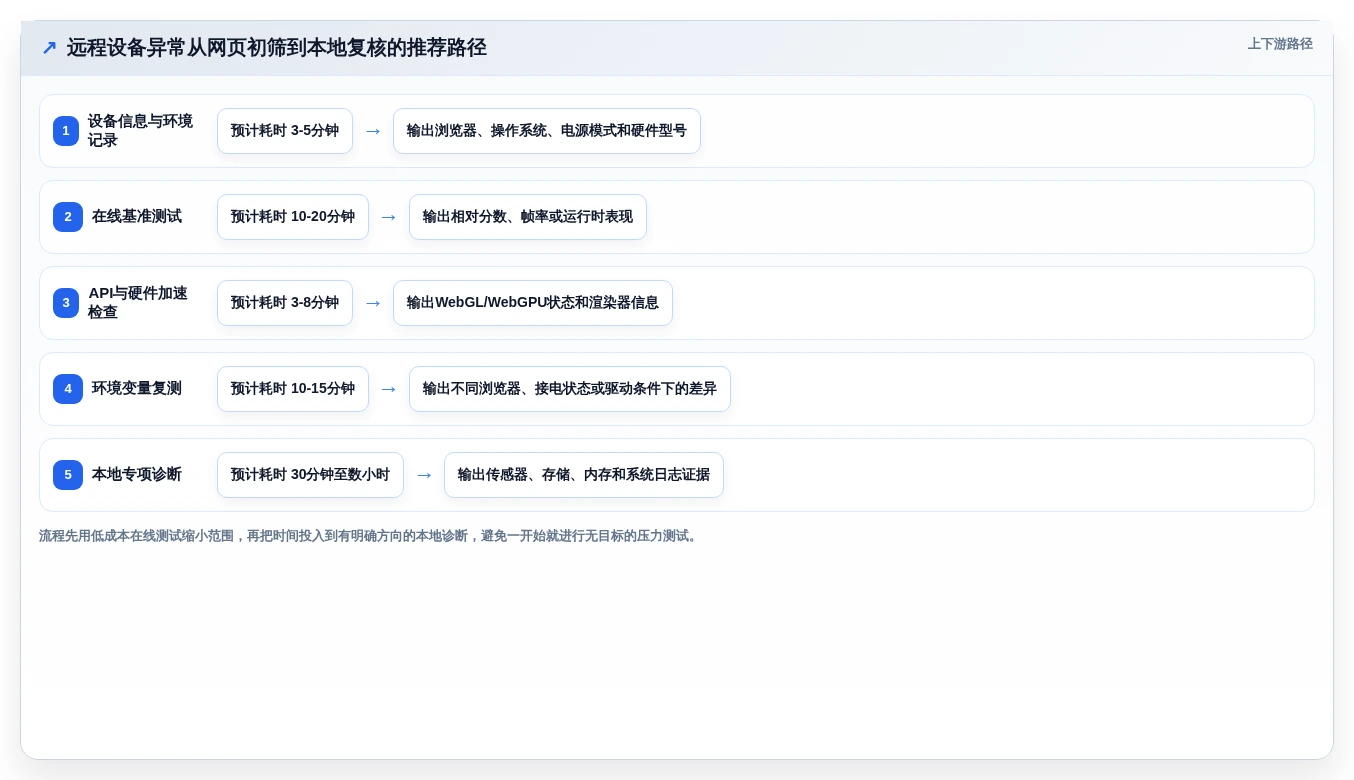Click step badge number 2
This screenshot has height=780, width=1354.
68,217
